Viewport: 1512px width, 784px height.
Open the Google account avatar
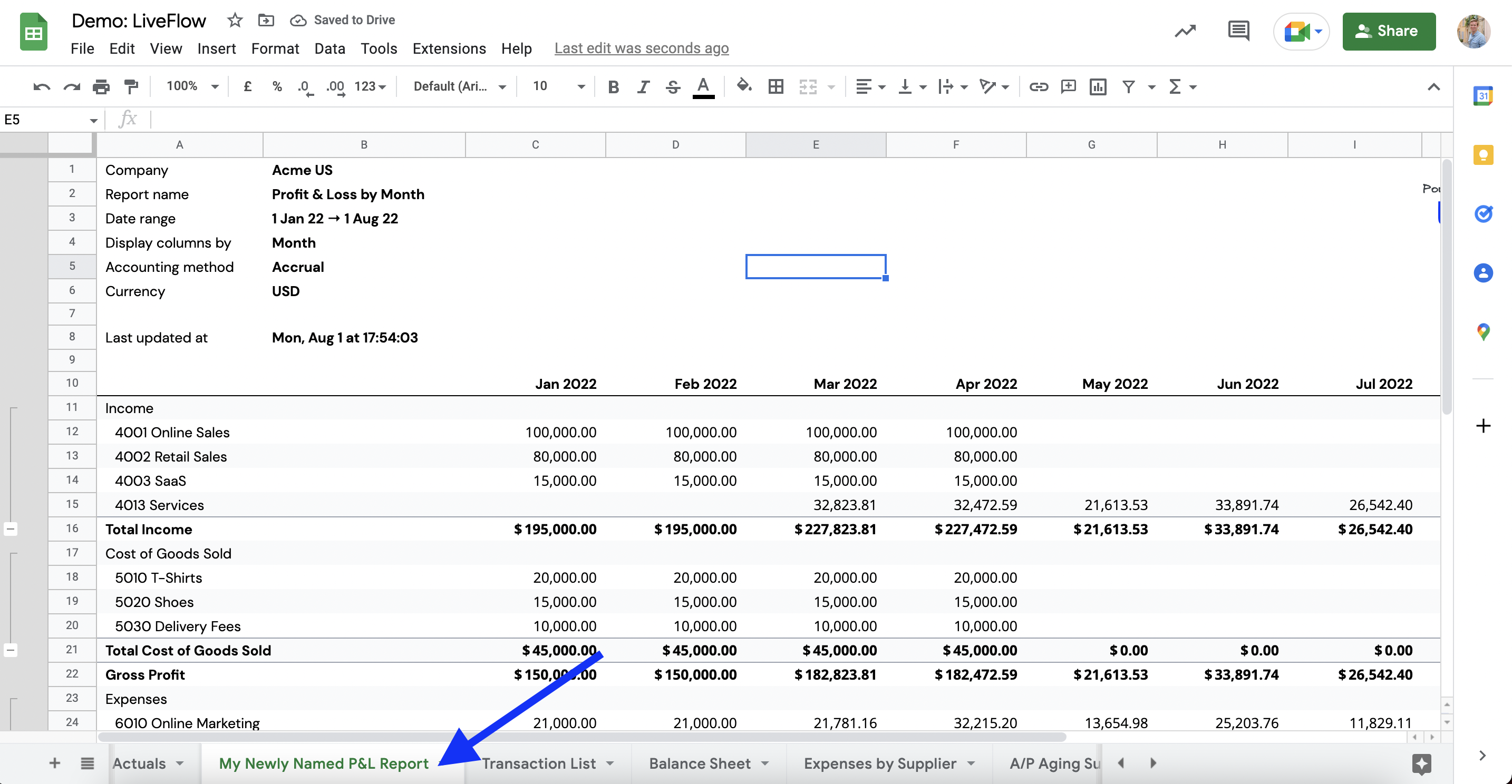(1474, 31)
